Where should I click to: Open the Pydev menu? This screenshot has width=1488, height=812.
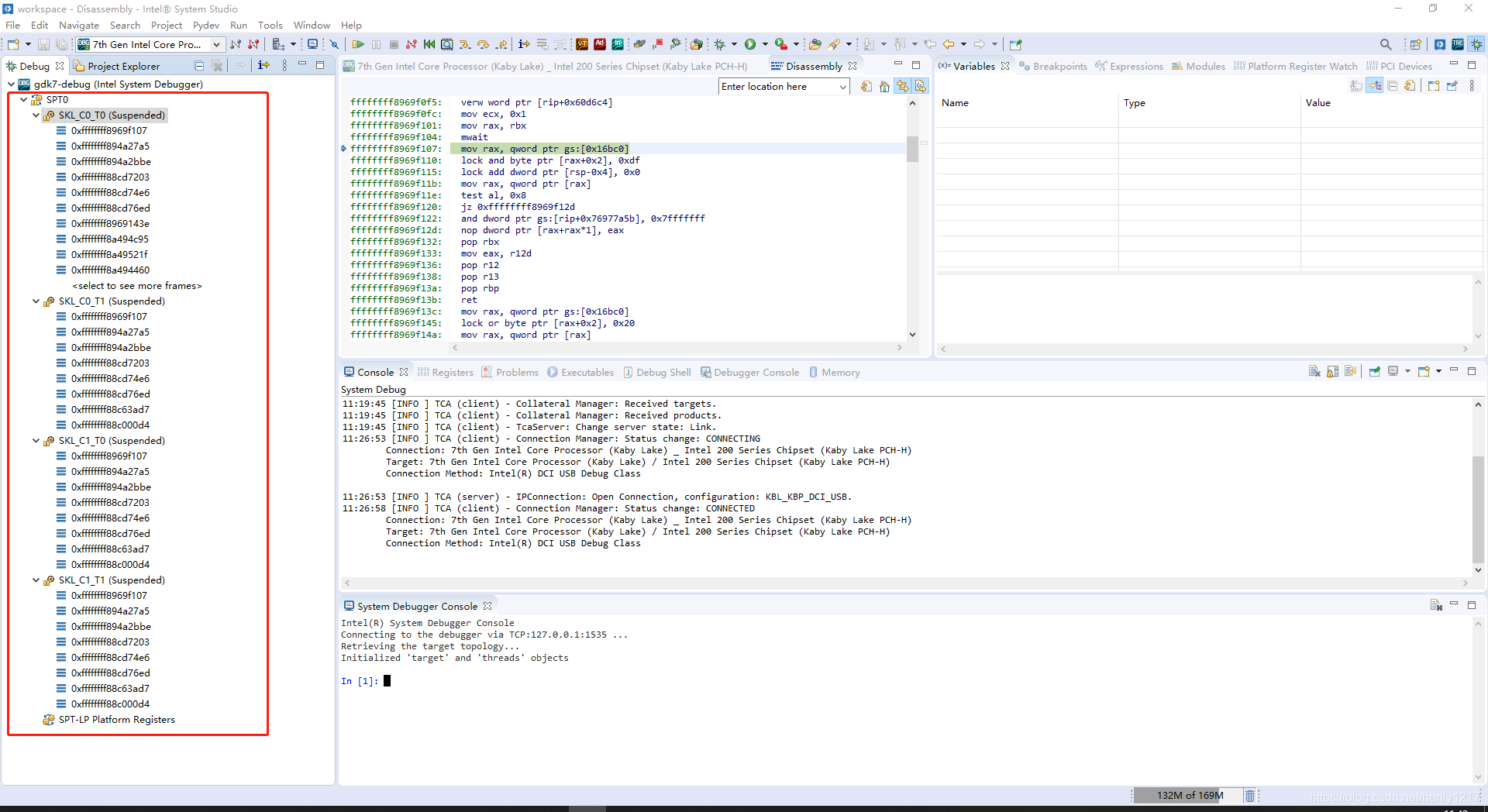click(x=206, y=26)
